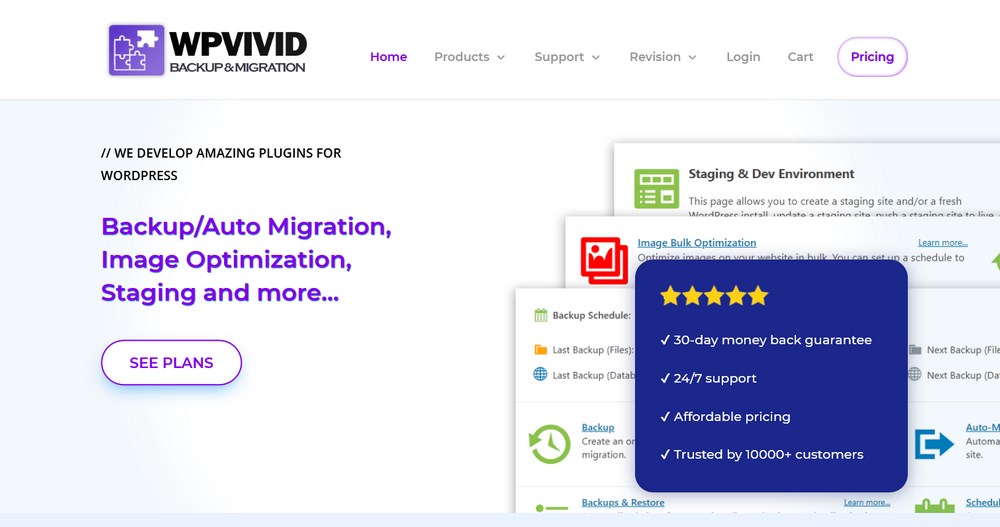The width and height of the screenshot is (1000, 527).
Task: Select the Backup Schedule label
Action: tap(591, 315)
